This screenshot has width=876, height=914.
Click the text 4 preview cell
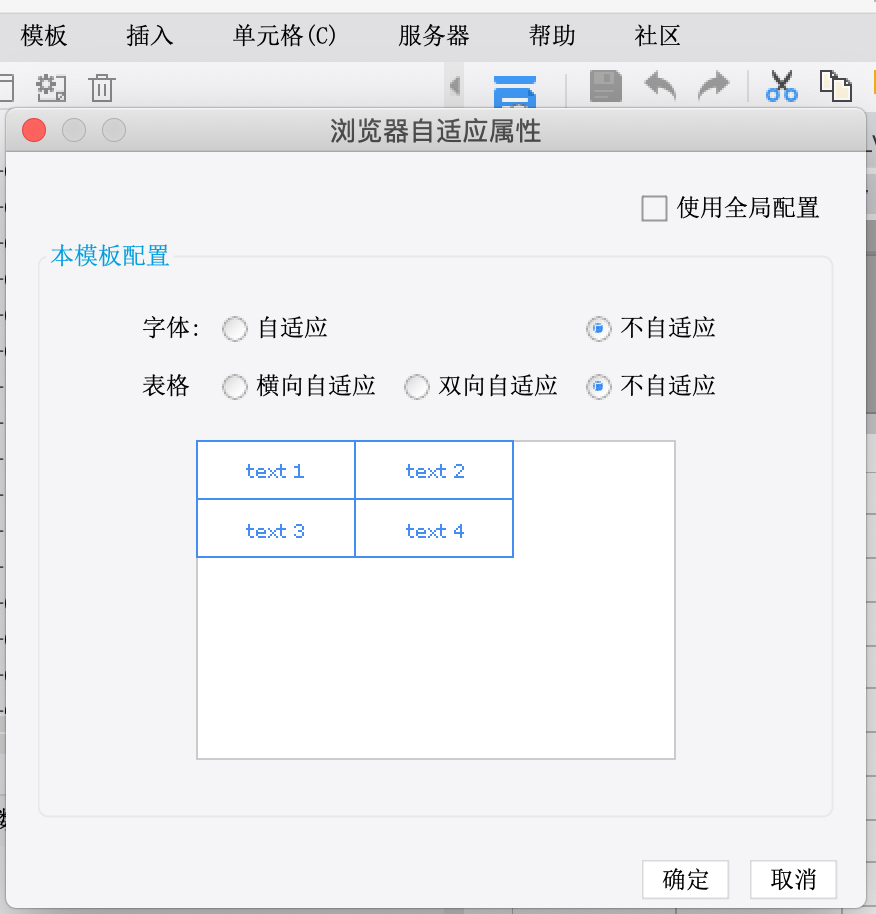[434, 528]
